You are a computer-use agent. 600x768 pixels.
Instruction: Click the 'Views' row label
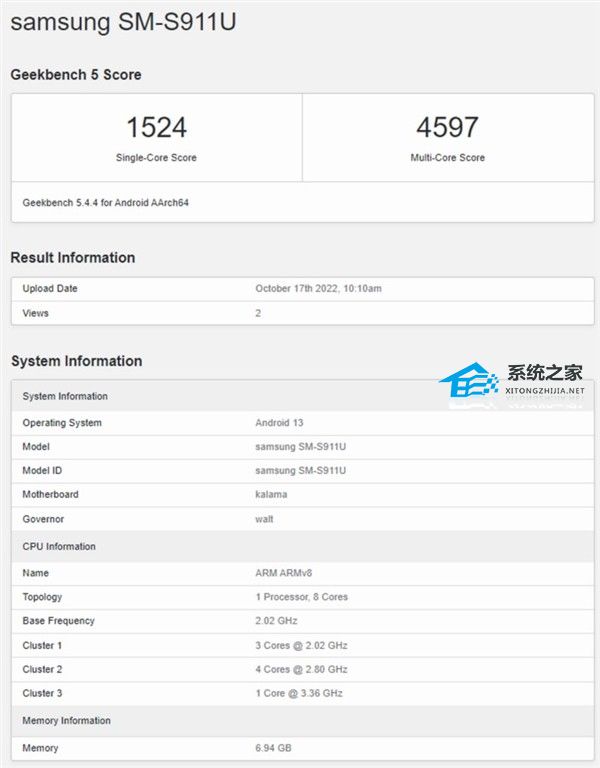35,313
